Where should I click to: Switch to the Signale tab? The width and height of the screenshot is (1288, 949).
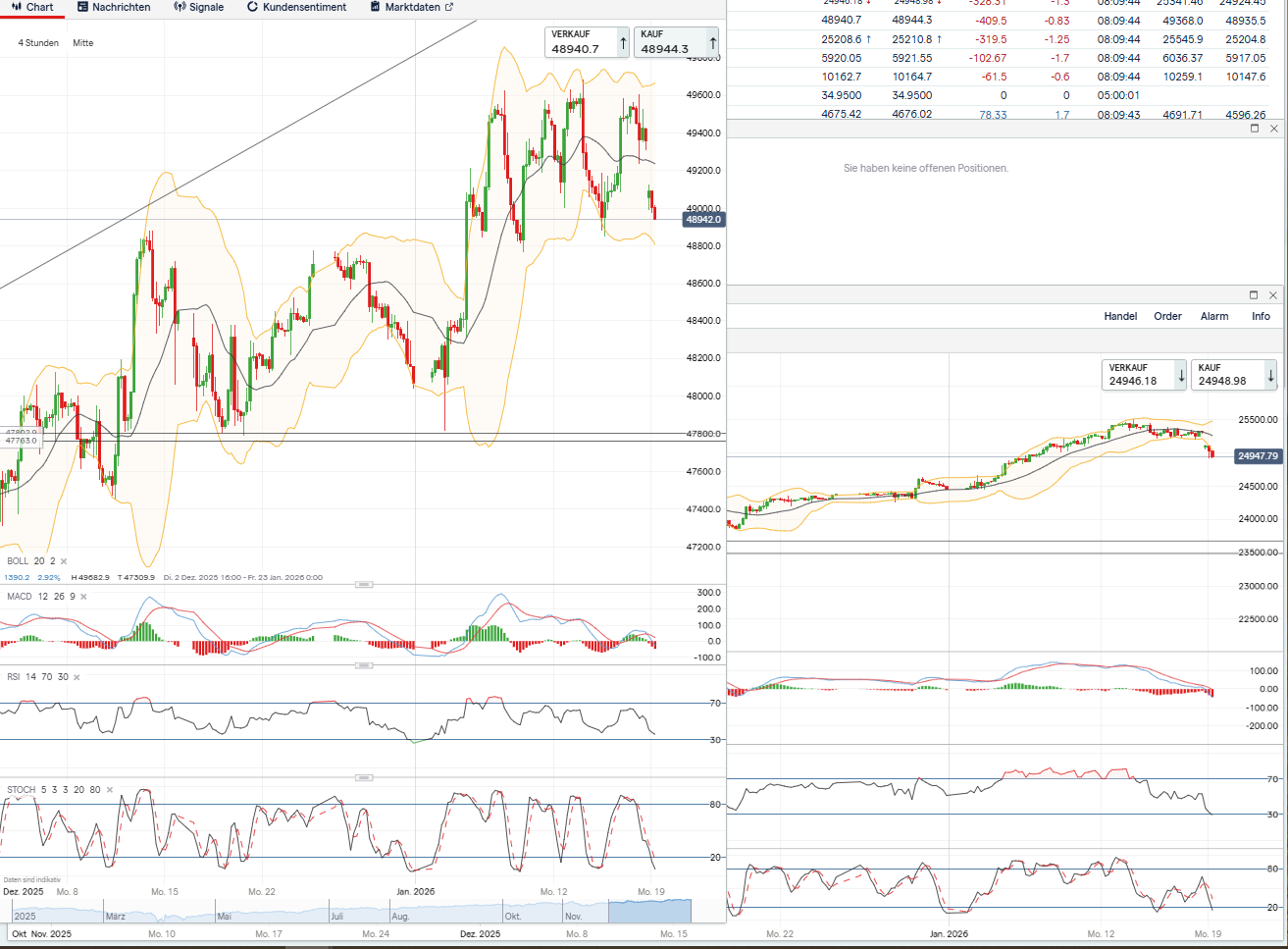[x=198, y=7]
